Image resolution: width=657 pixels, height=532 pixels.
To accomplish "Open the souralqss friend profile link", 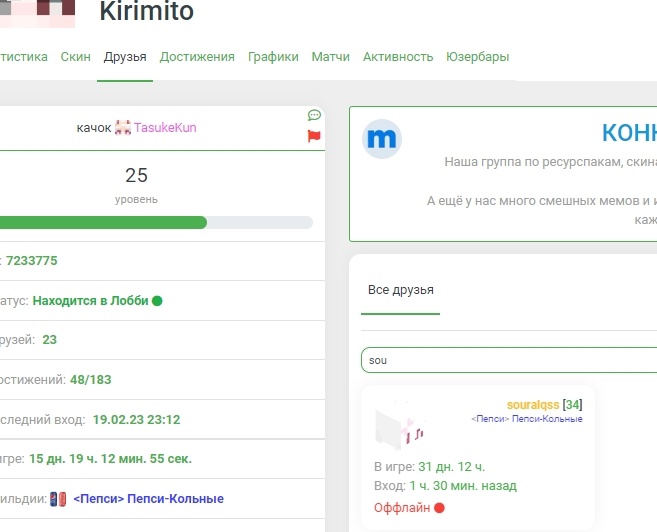I will click(x=533, y=404).
